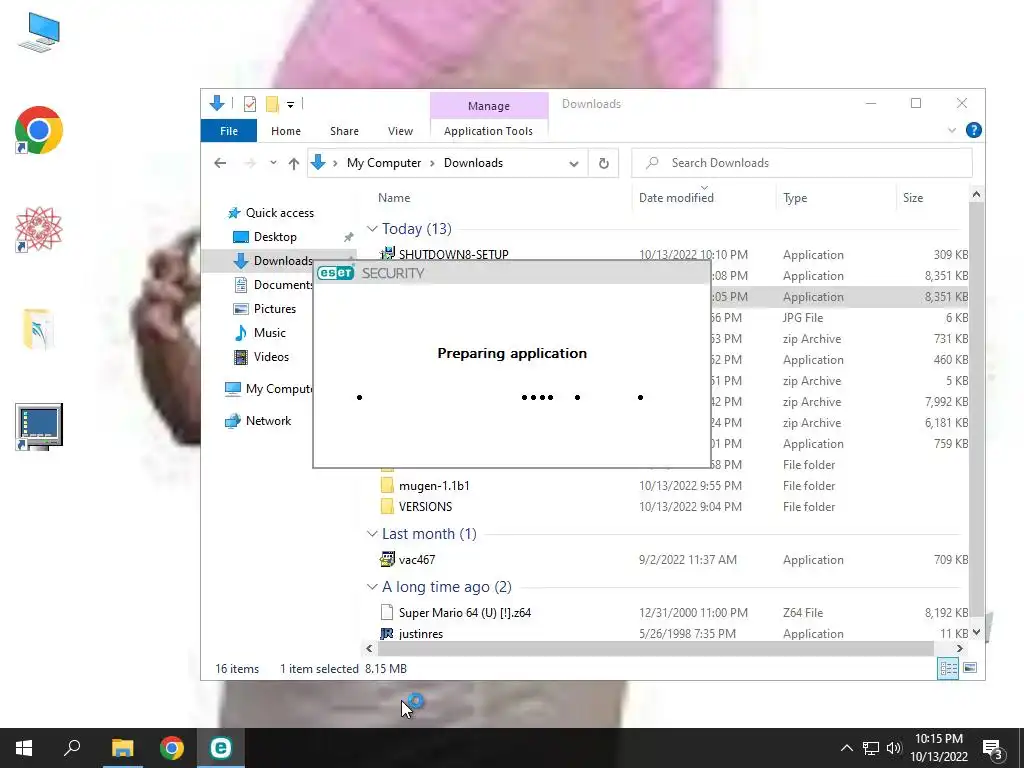Image resolution: width=1024 pixels, height=768 pixels.
Task: Open the red star pattern desktop shortcut
Action: pos(39,229)
